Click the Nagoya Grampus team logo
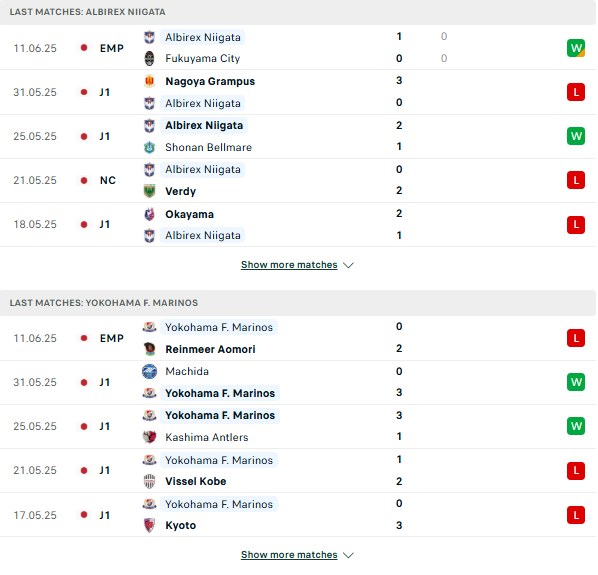Screen dimensions: 598x575 point(150,81)
